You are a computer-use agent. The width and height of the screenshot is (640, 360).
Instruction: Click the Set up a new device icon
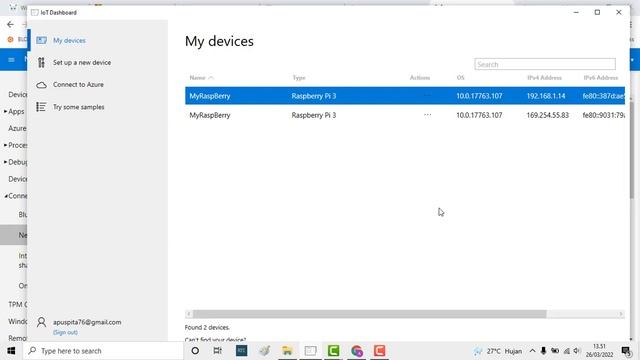pos(41,62)
